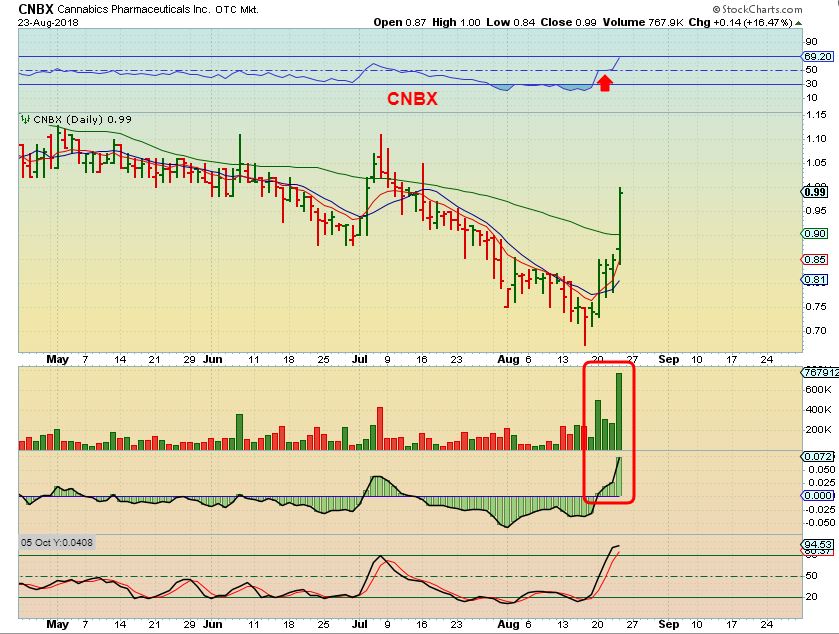Screen dimensions: 839x634
Task: Click the 200K volume axis label
Action: click(x=818, y=430)
